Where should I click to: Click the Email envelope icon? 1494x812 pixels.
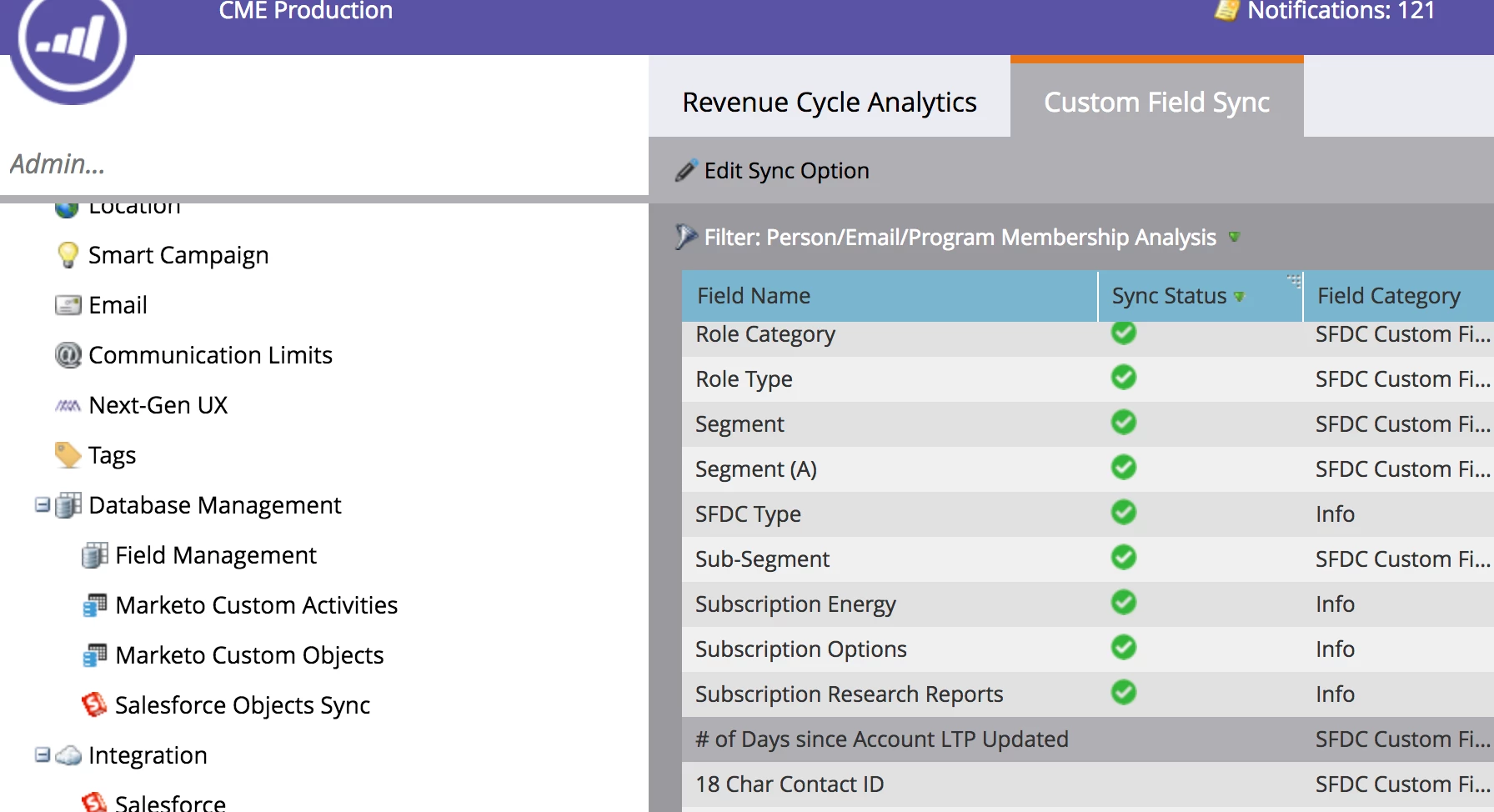point(68,305)
